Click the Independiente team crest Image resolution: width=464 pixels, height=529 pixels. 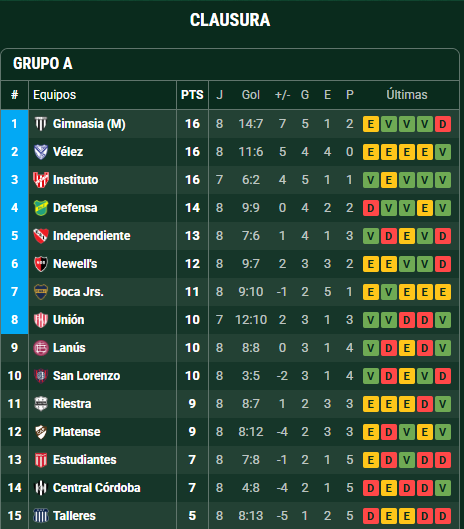(x=41, y=236)
